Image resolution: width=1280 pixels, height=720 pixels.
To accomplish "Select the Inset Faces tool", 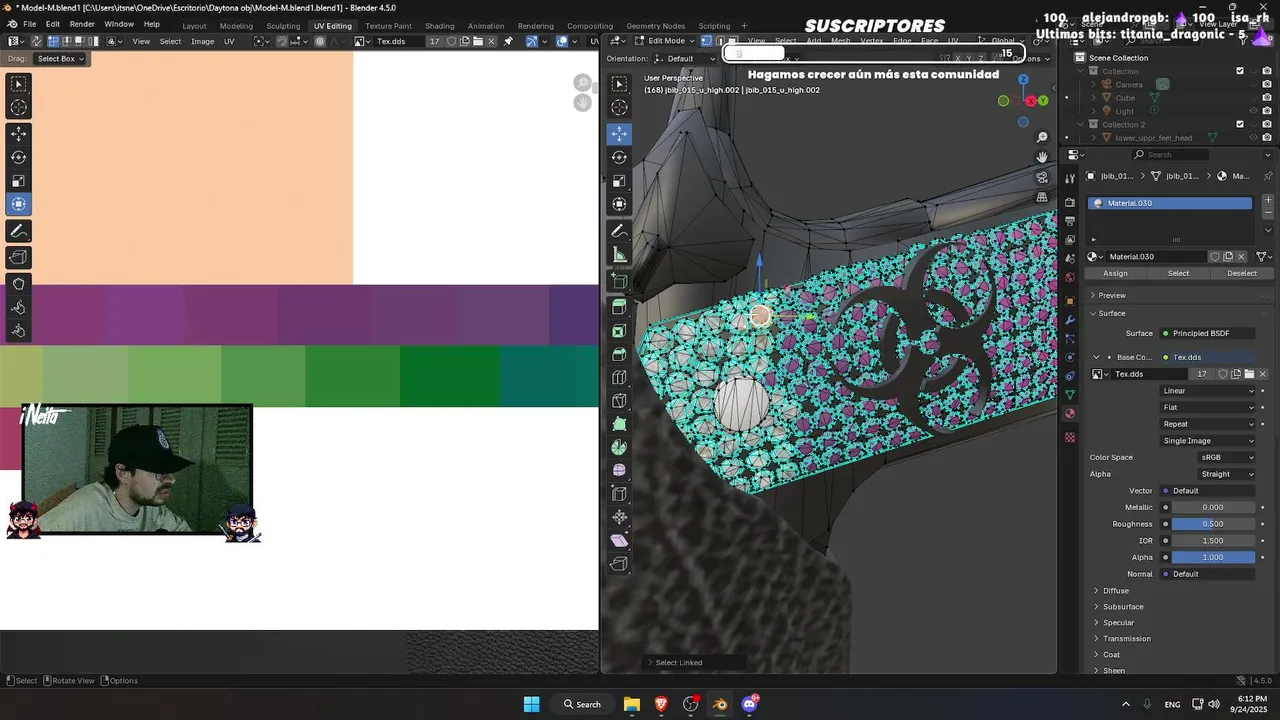I will (x=619, y=330).
